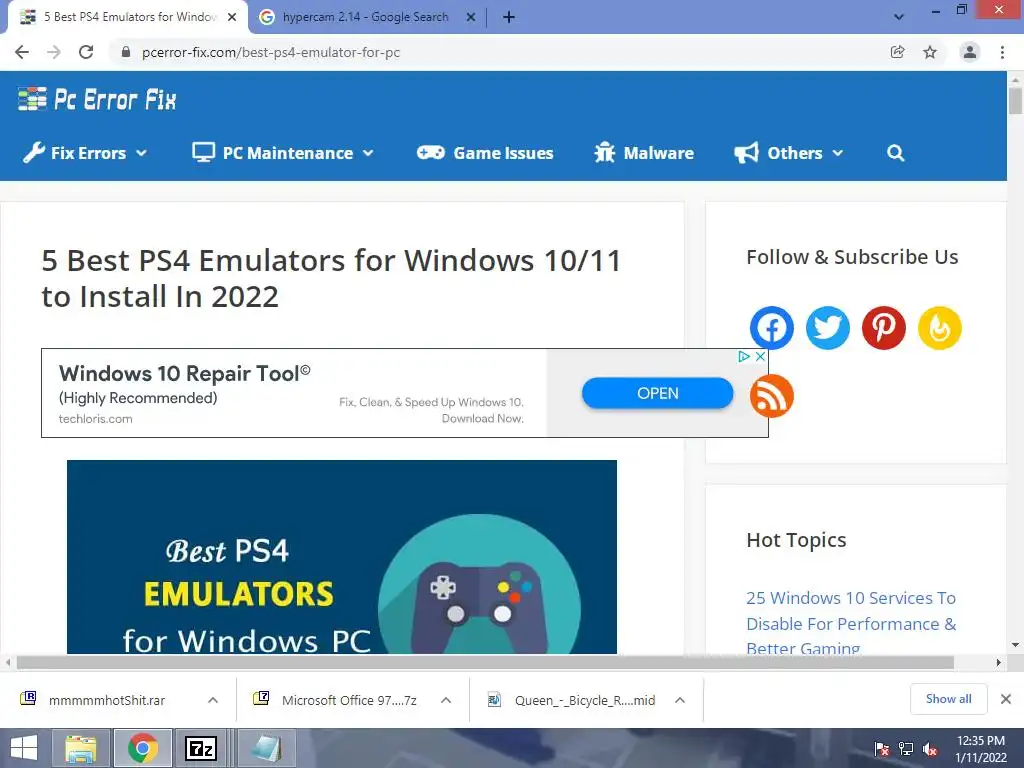Click the Windows 10 Repair Tool ad title
The height and width of the screenshot is (768, 1024).
(x=185, y=374)
